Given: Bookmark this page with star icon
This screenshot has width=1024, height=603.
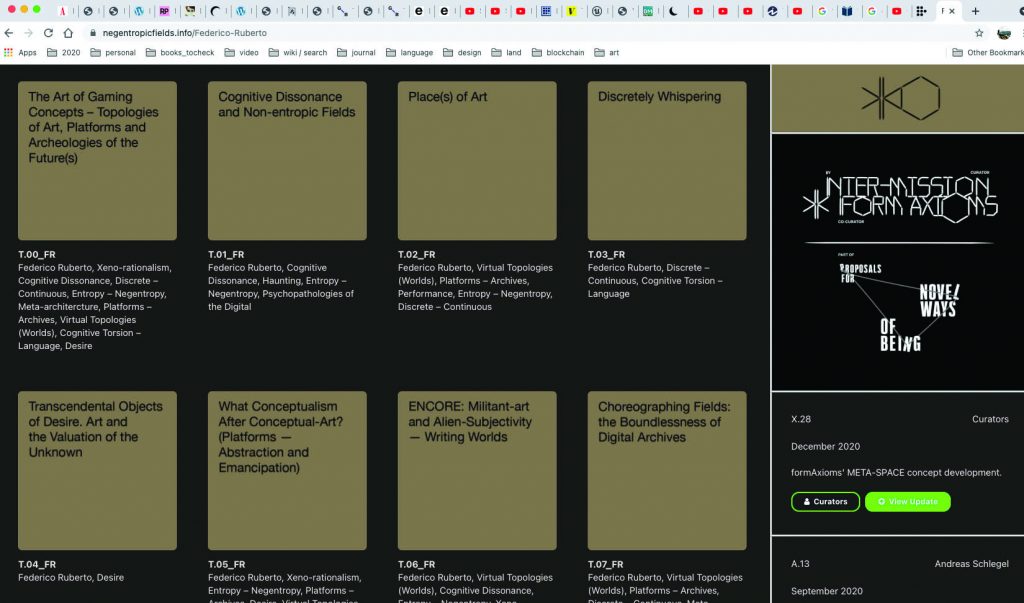Looking at the screenshot, I should (979, 33).
